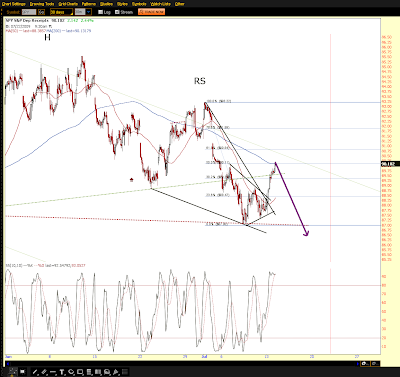Image resolution: width=400 pixels, height=377 pixels.
Task: Select the grid columns drawing tool
Action: (98, 372)
